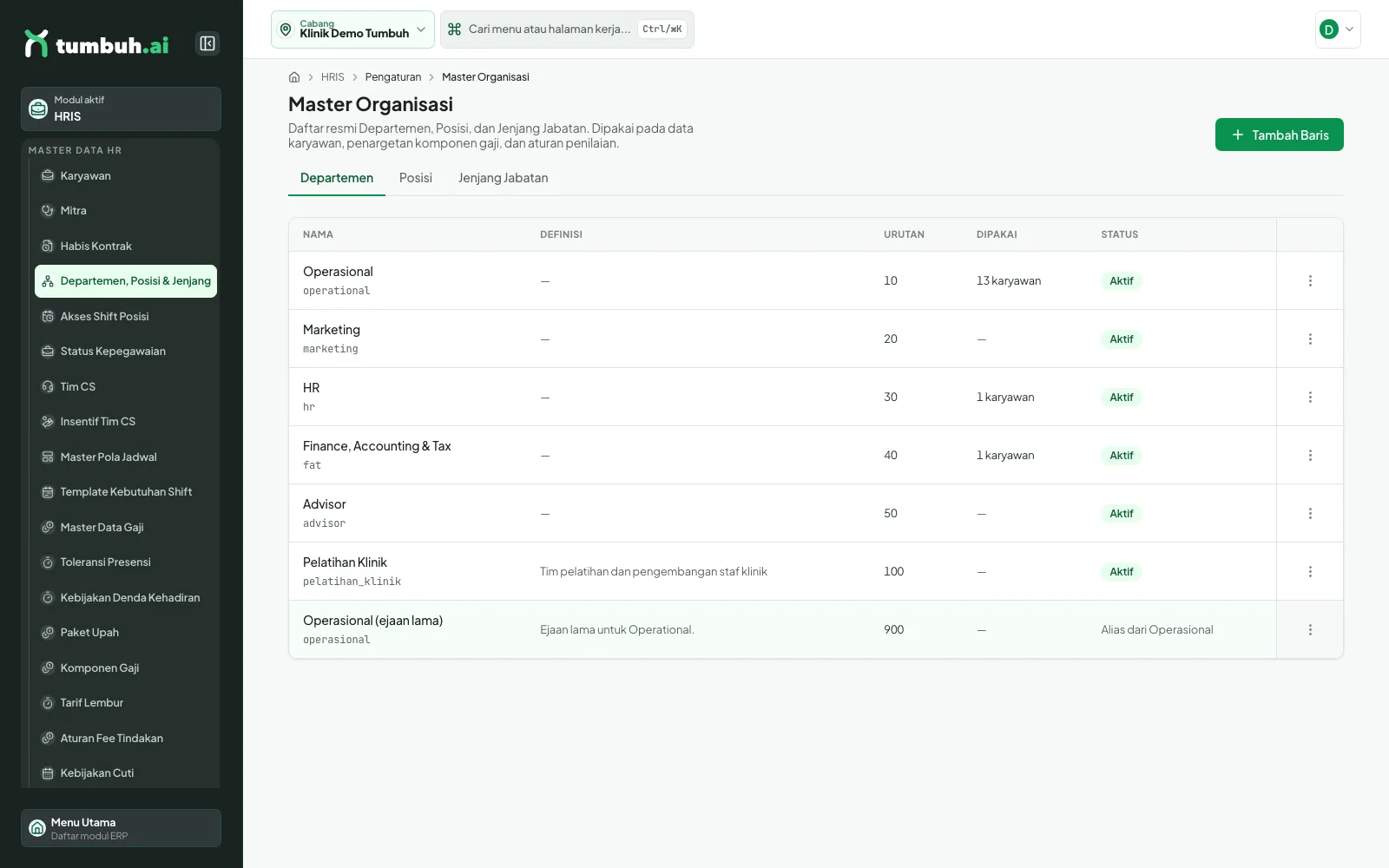Open row actions for Marketing

(1310, 339)
